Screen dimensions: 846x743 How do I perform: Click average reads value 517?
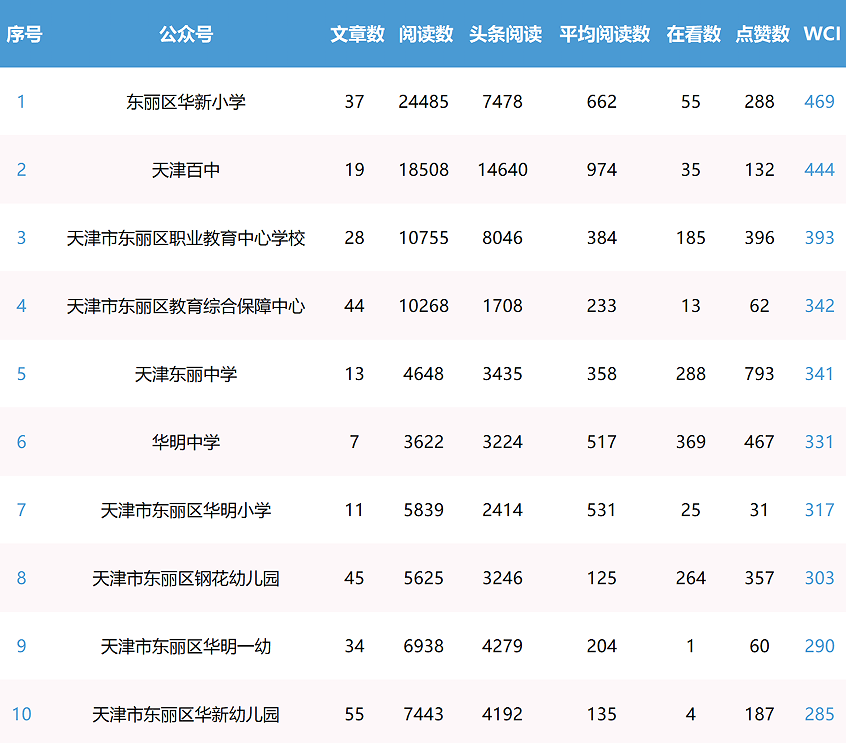point(602,442)
